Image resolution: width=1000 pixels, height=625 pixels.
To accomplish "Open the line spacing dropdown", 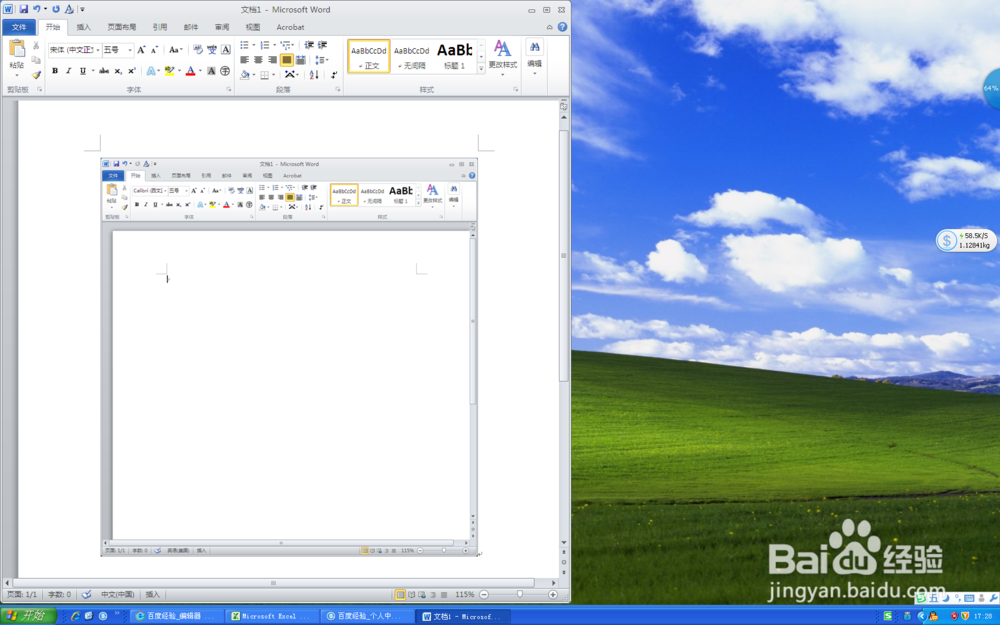I will click(x=321, y=60).
